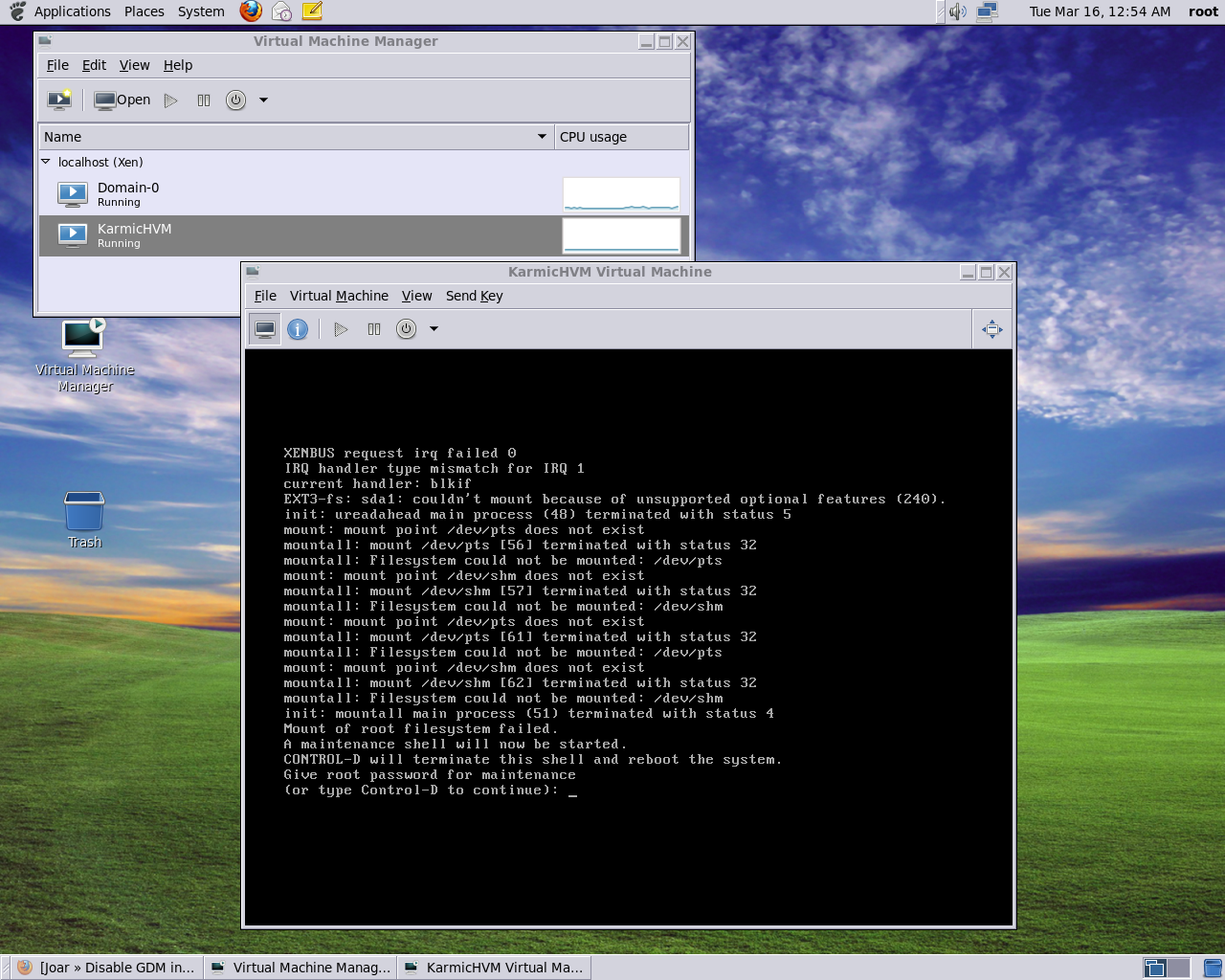Launch Firefox from the top panel
Screen dimensions: 1225x980
(251, 11)
